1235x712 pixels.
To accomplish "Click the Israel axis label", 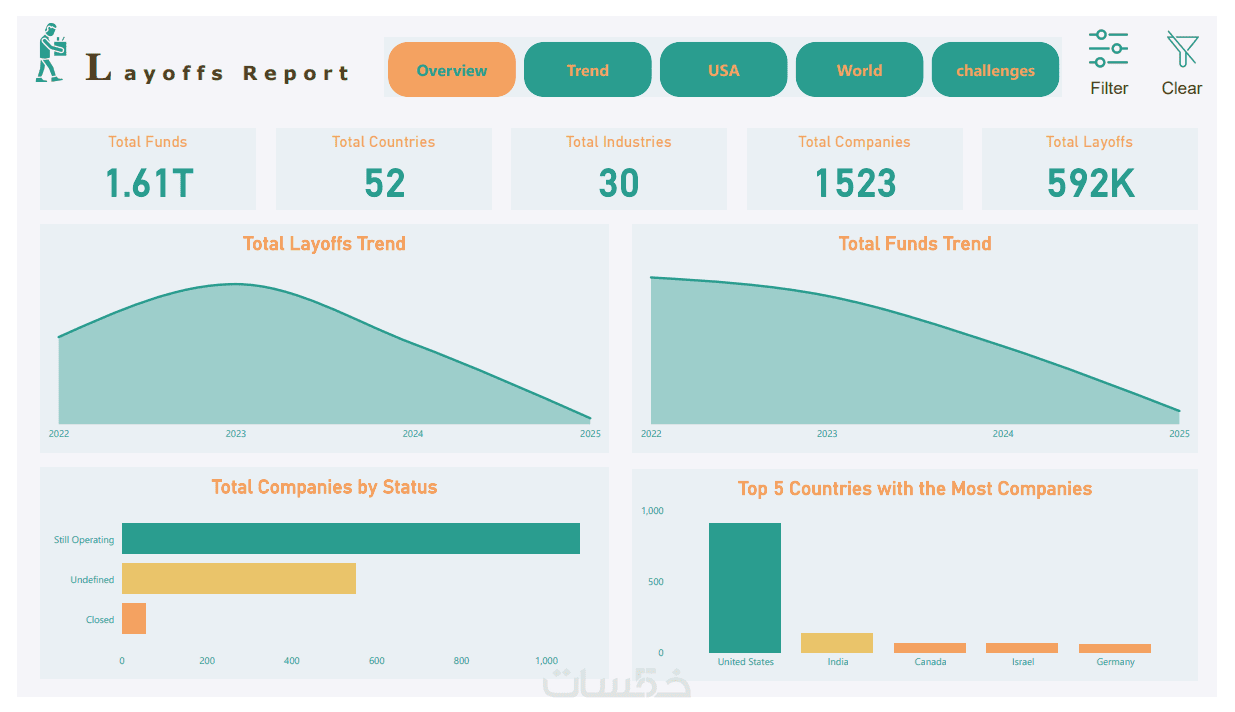I will click(x=1022, y=662).
